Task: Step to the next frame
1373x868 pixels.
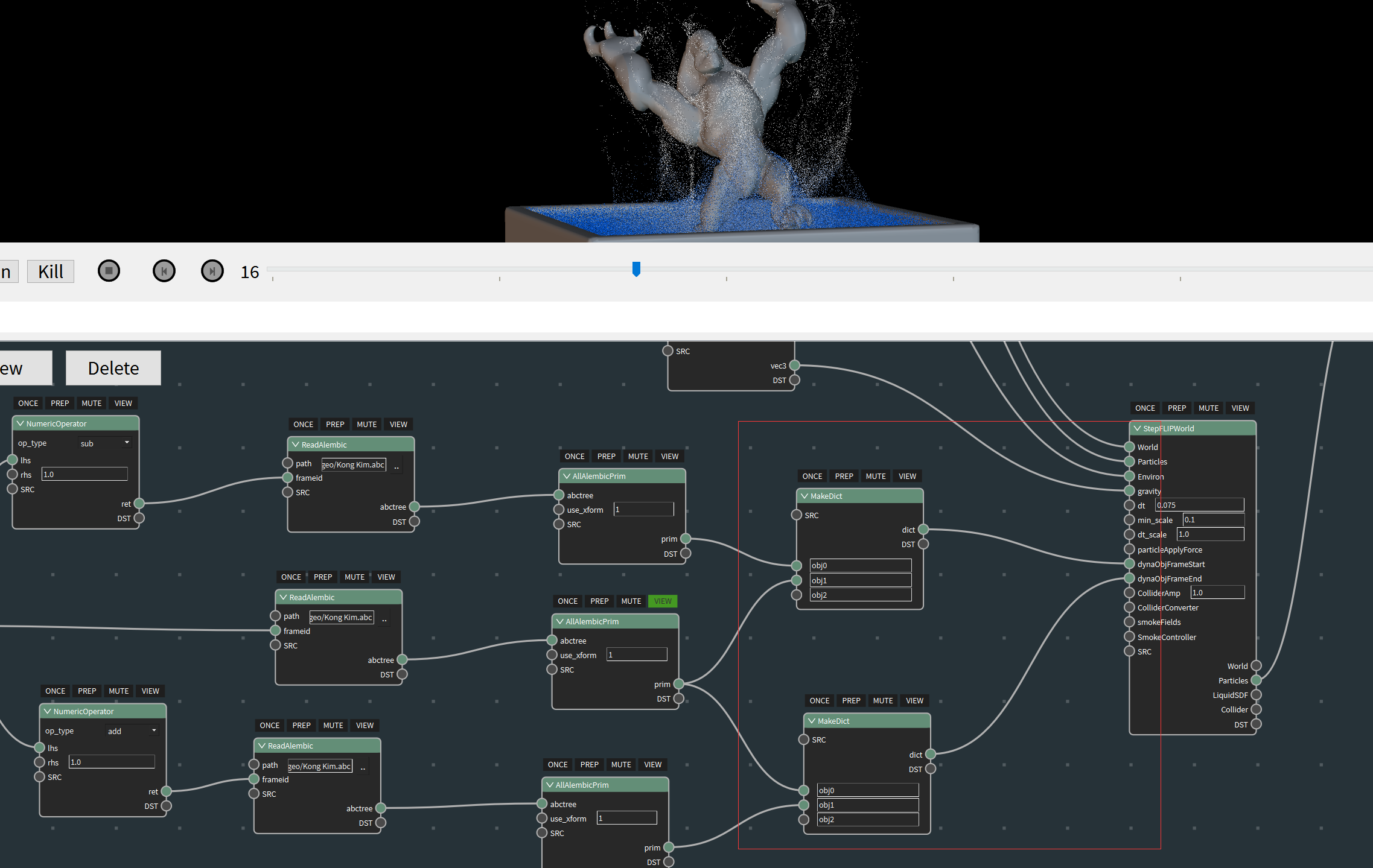Action: [212, 271]
